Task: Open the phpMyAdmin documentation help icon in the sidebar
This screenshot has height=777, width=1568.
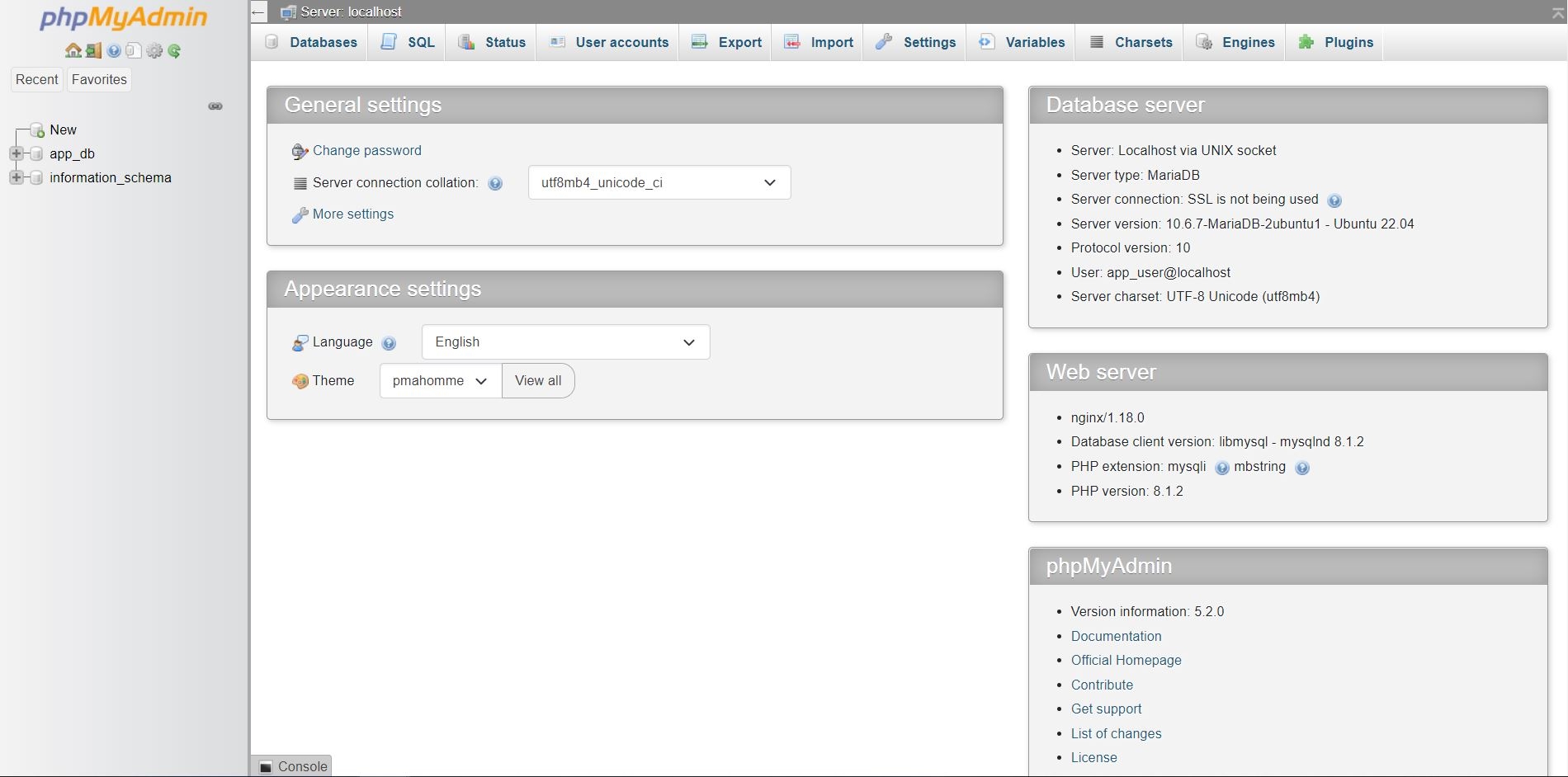Action: (114, 51)
